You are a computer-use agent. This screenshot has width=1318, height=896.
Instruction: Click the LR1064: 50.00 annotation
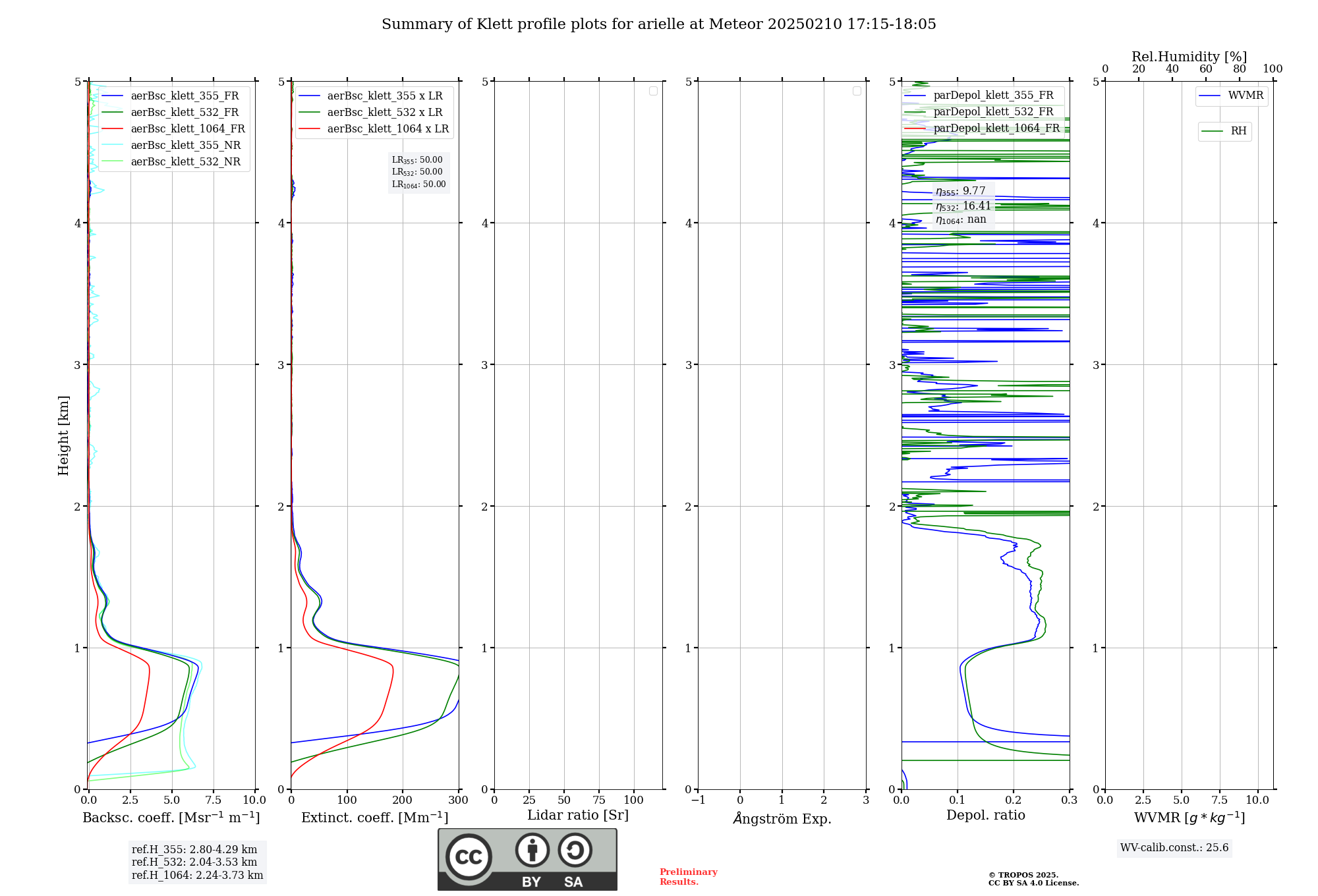[x=418, y=184]
